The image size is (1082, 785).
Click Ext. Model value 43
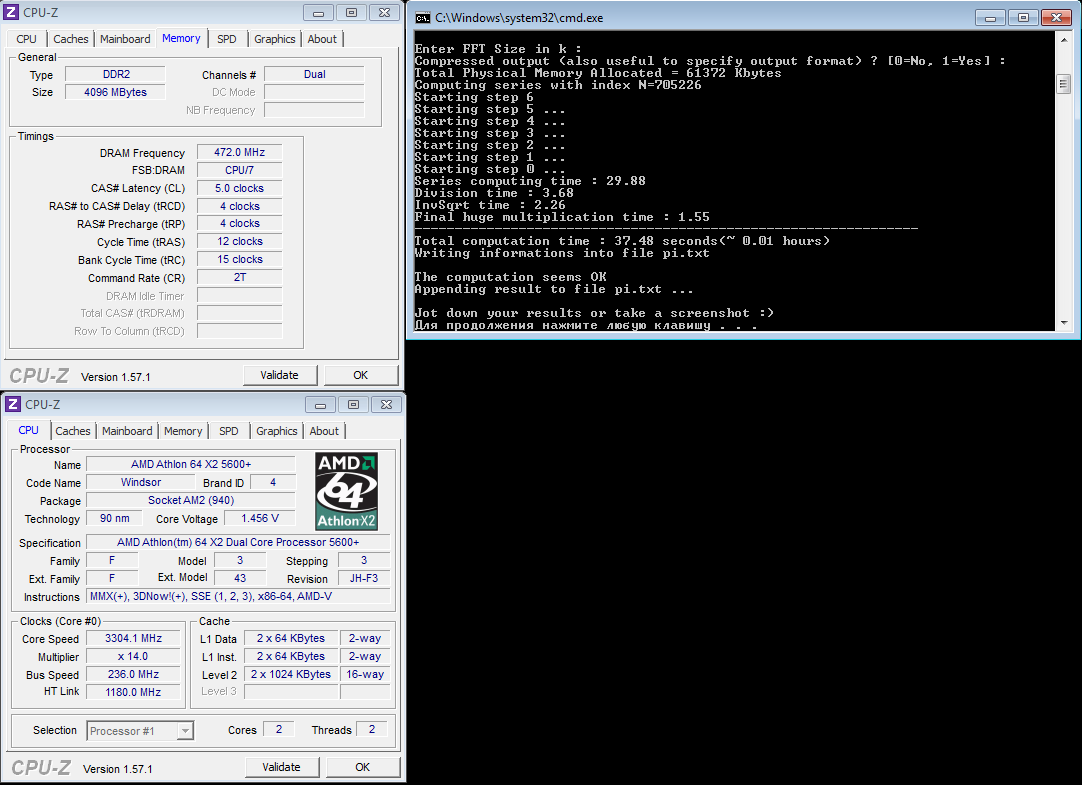[x=240, y=578]
